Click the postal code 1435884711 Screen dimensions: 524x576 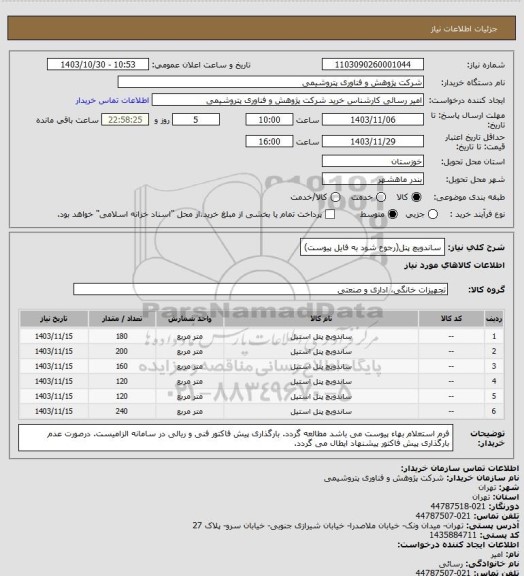[453, 535]
